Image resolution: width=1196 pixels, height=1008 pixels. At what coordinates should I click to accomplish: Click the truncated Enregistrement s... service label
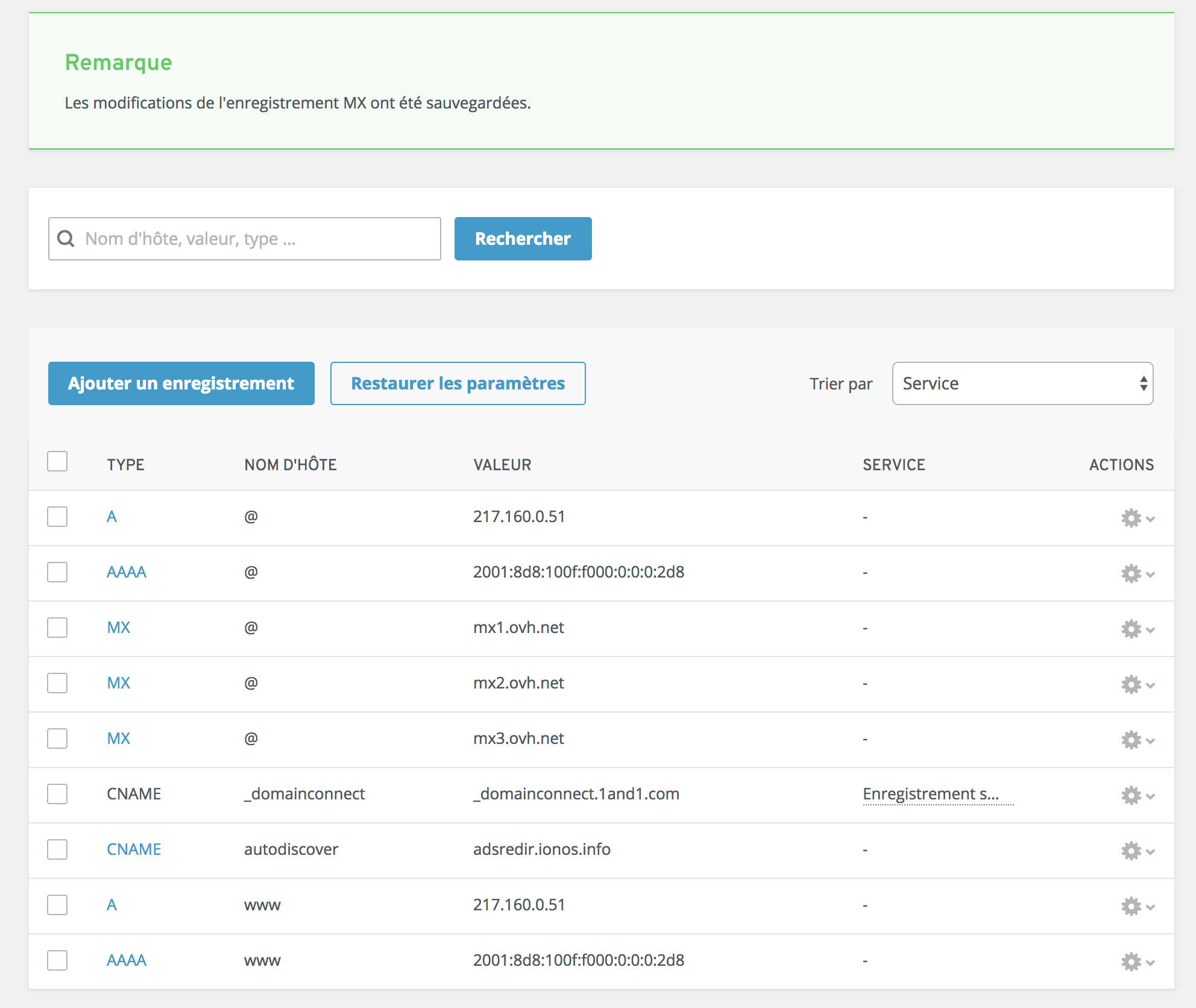tap(931, 794)
